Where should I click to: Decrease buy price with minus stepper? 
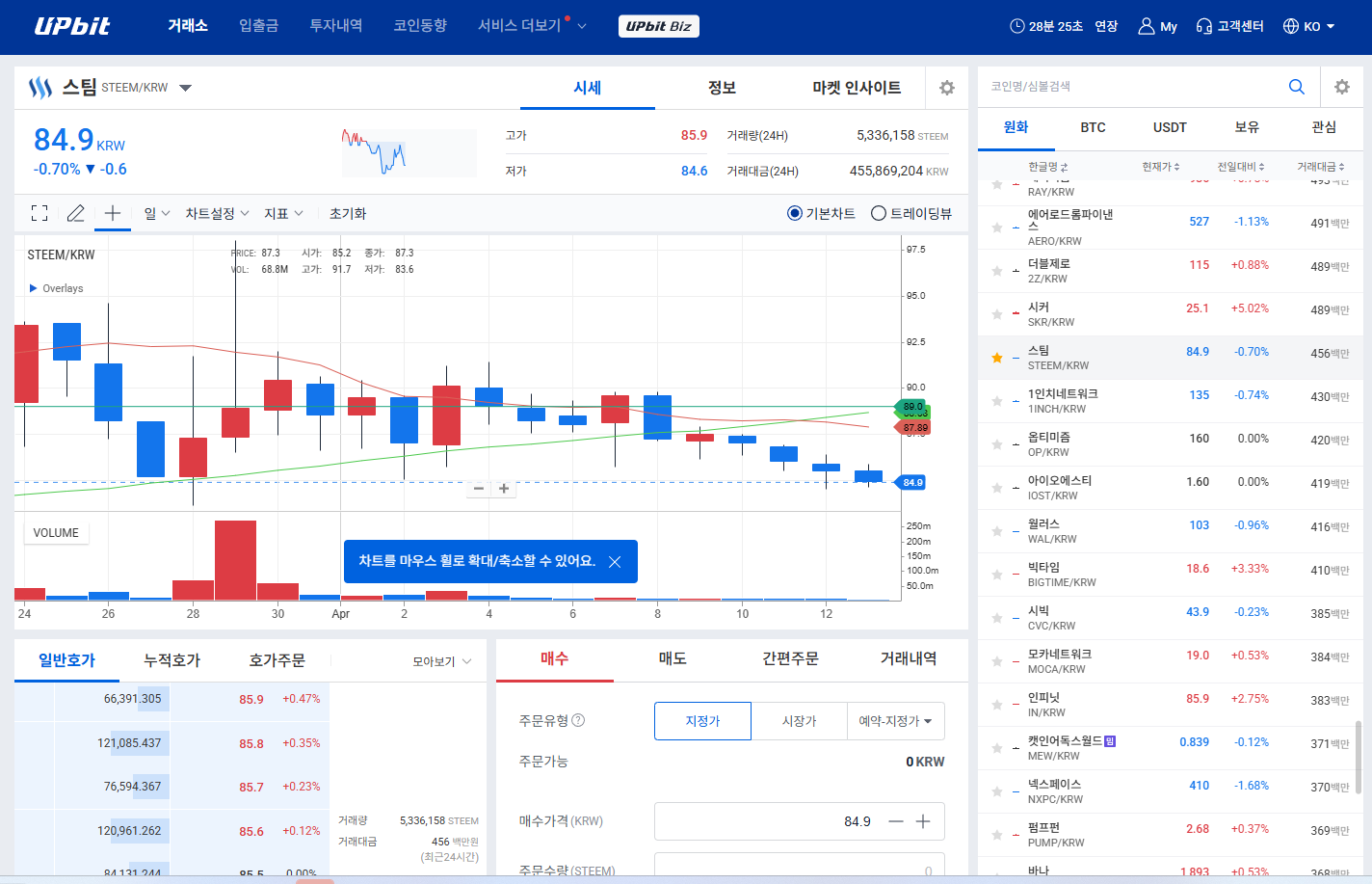coord(896,821)
